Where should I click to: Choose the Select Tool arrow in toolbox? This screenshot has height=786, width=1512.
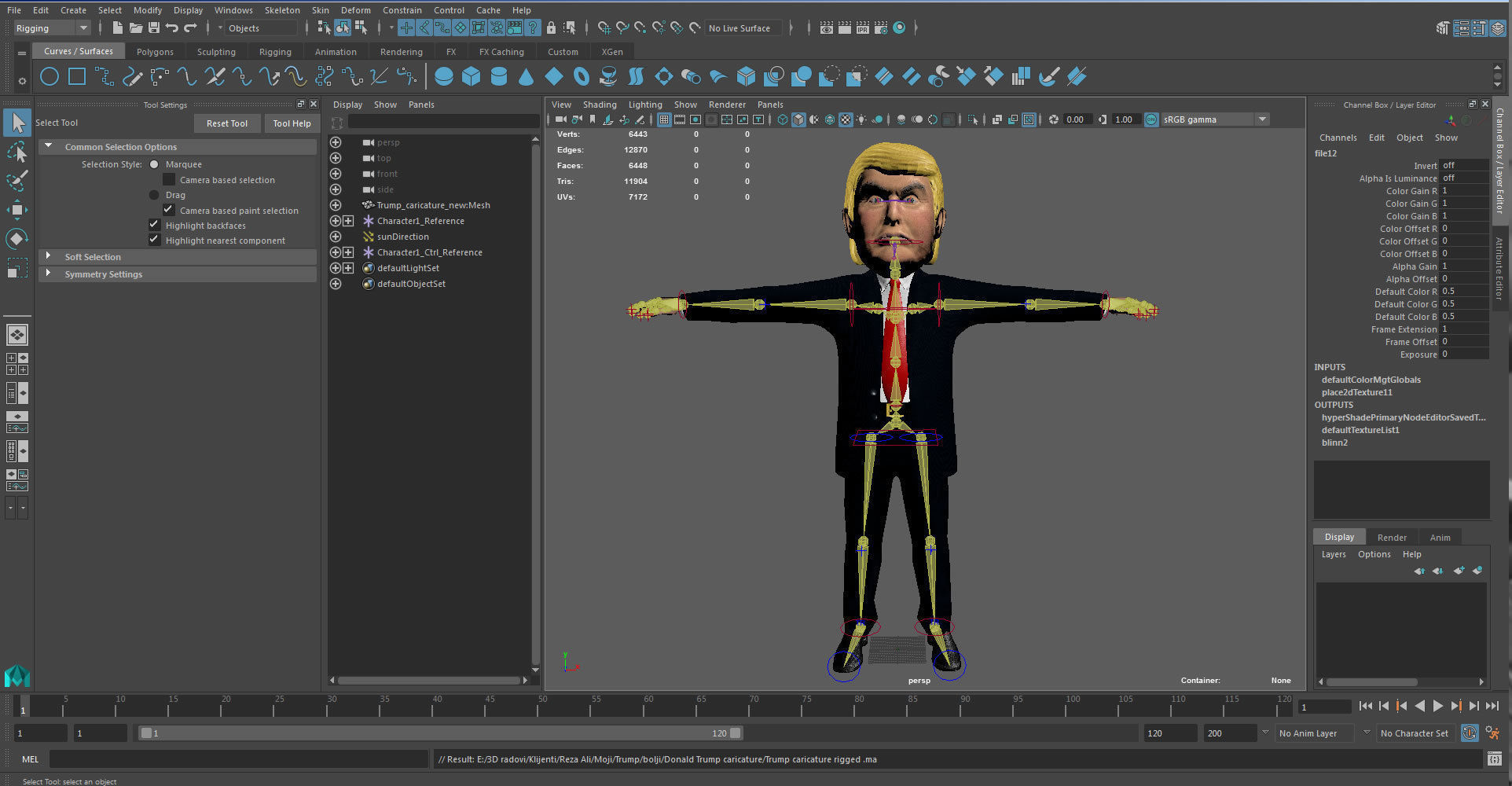[17, 123]
